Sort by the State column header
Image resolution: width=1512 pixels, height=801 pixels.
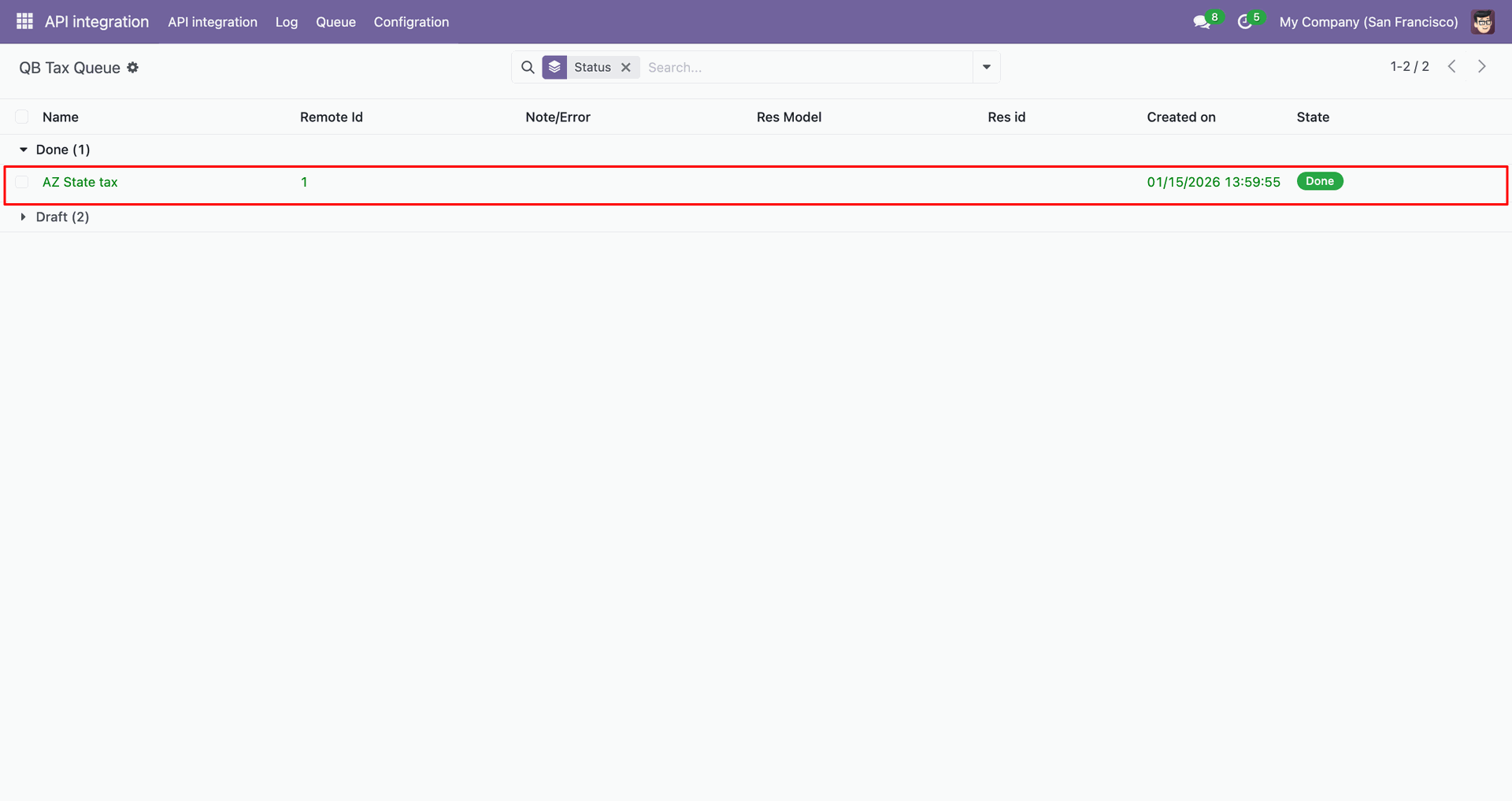[1313, 117]
